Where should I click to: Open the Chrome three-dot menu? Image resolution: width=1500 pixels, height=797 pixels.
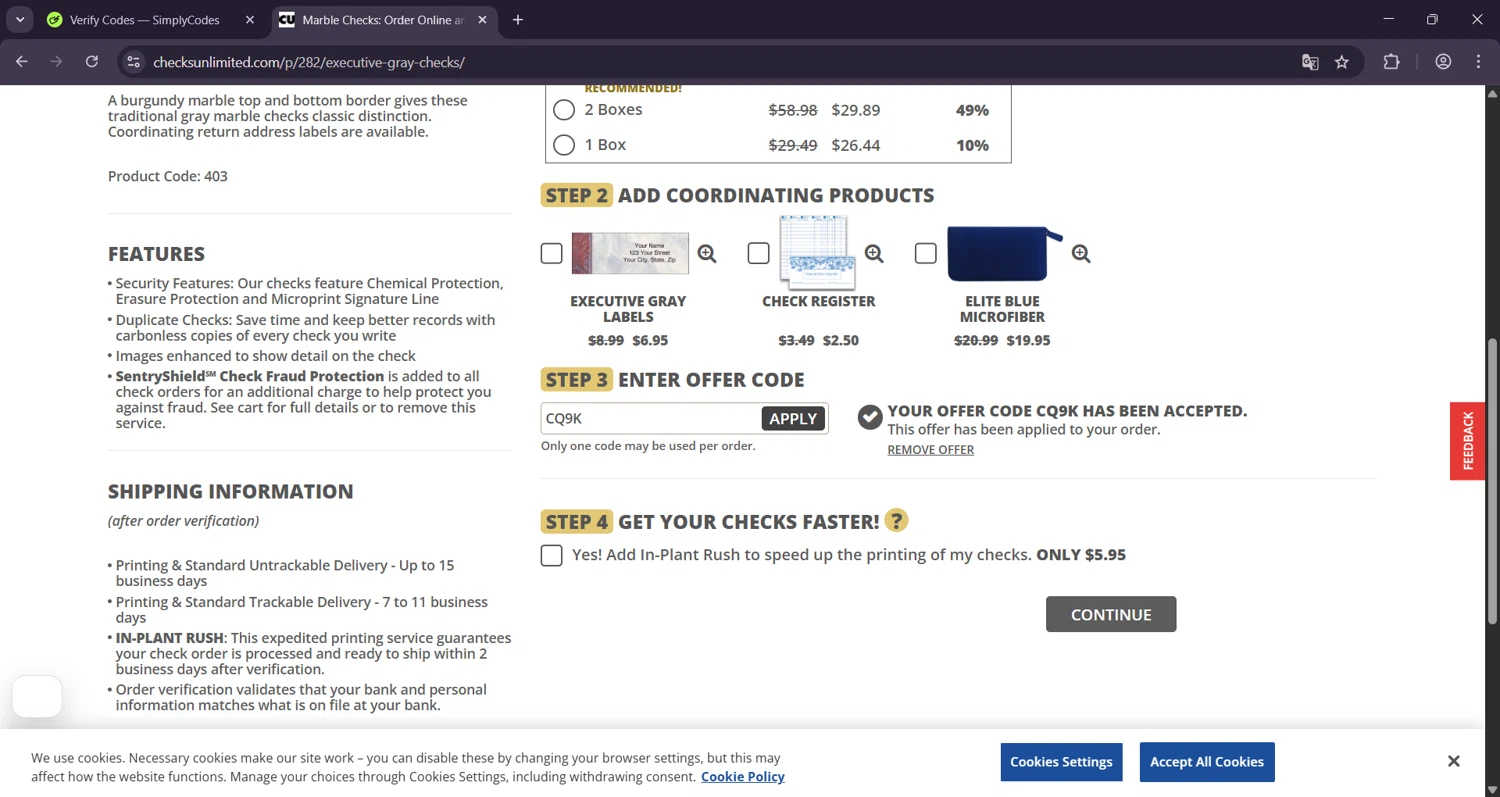[x=1478, y=62]
